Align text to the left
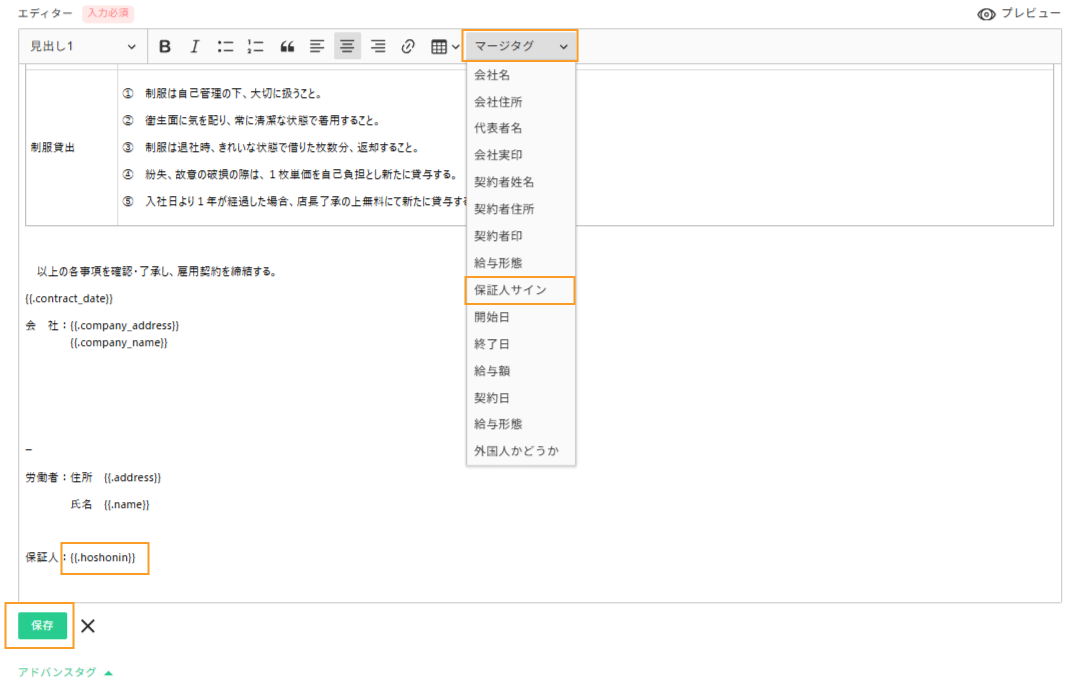 pyautogui.click(x=317, y=46)
